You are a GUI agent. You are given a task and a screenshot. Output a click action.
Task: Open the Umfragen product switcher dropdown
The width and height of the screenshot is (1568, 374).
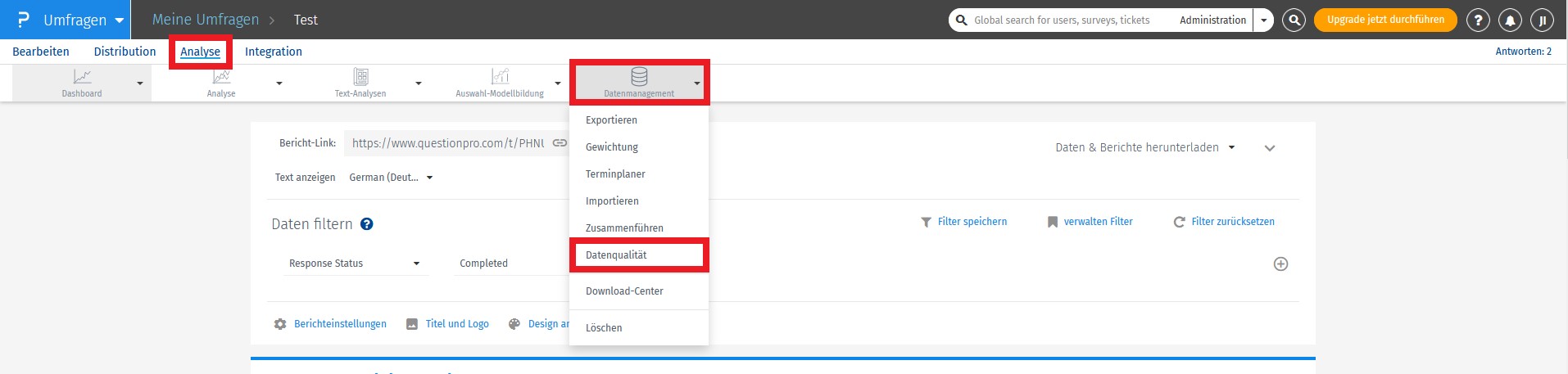pyautogui.click(x=120, y=20)
